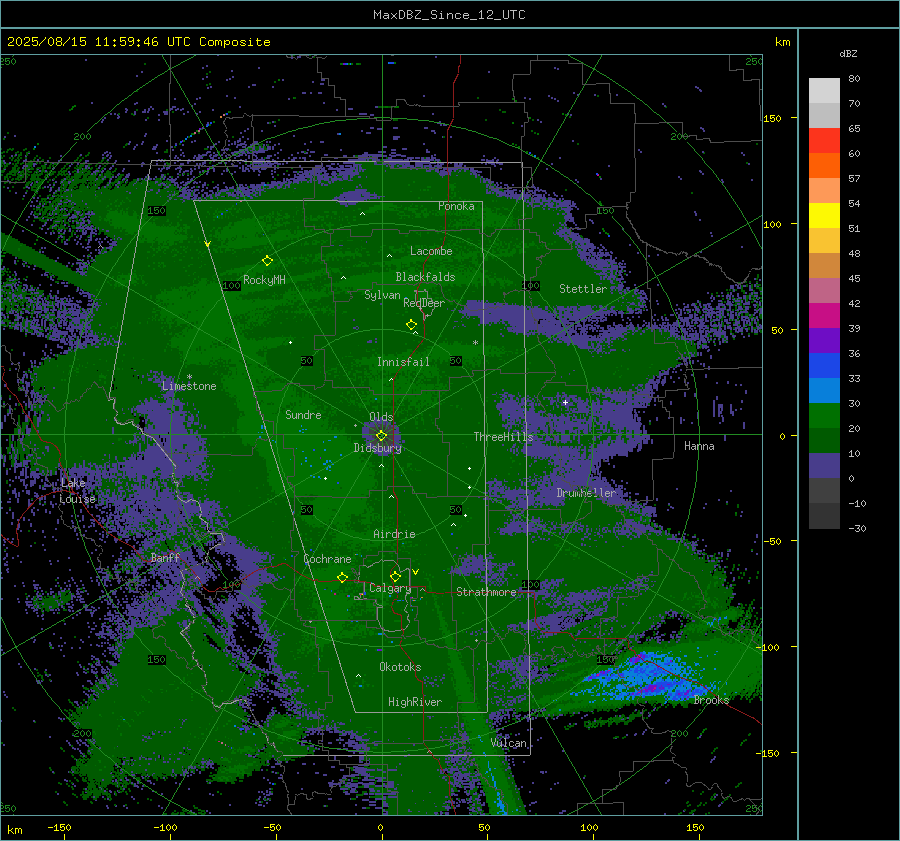Click the -30 value on dBZ scale

tap(857, 528)
